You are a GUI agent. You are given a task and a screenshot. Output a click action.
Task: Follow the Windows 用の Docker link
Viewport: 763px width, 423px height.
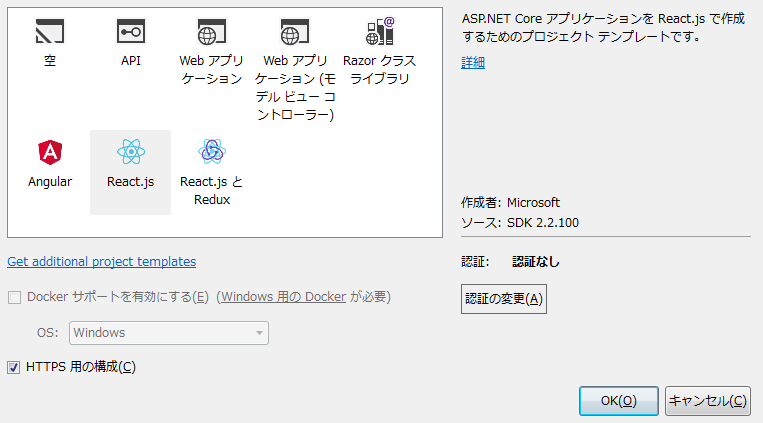[284, 297]
